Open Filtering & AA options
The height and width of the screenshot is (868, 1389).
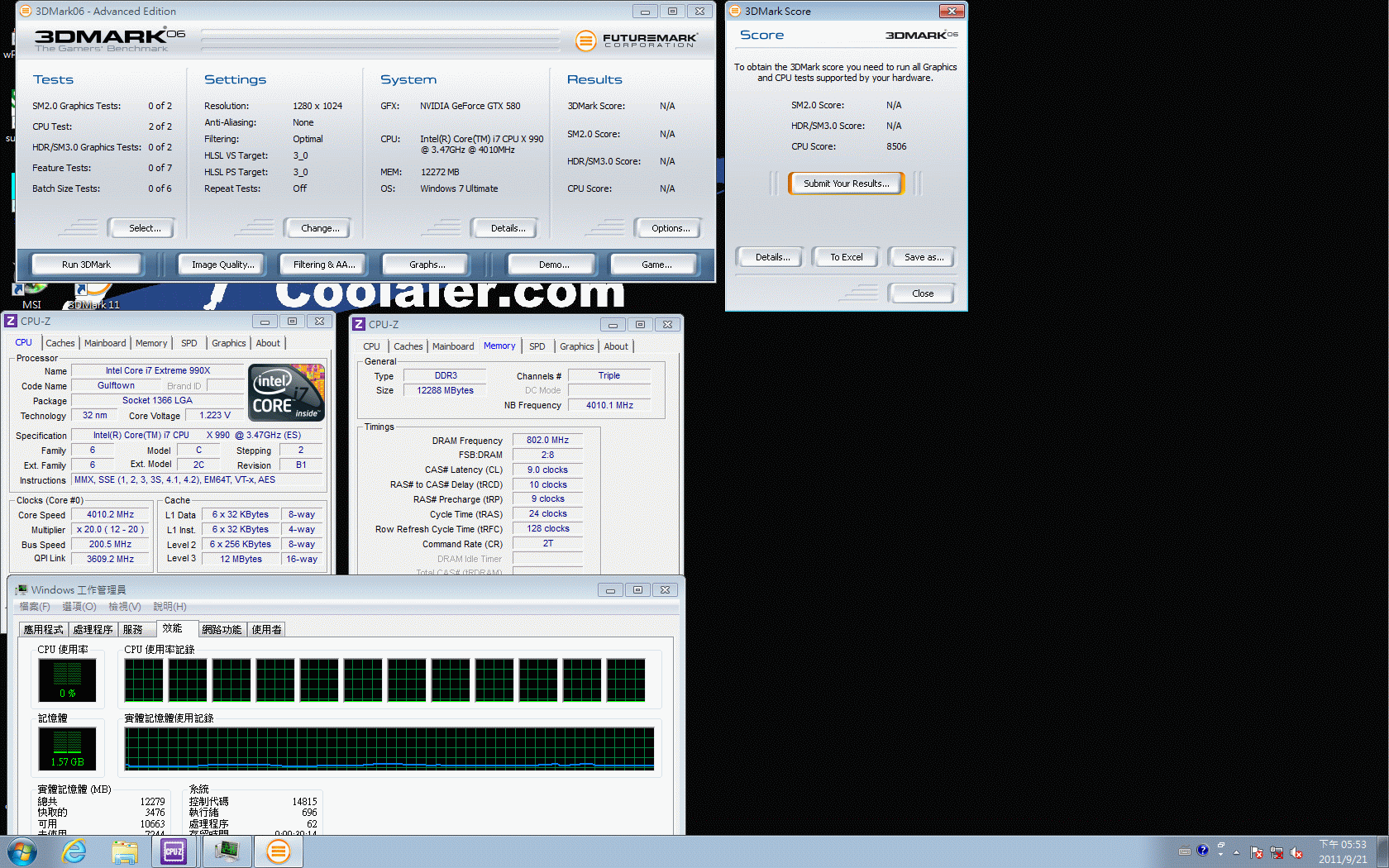pos(324,265)
